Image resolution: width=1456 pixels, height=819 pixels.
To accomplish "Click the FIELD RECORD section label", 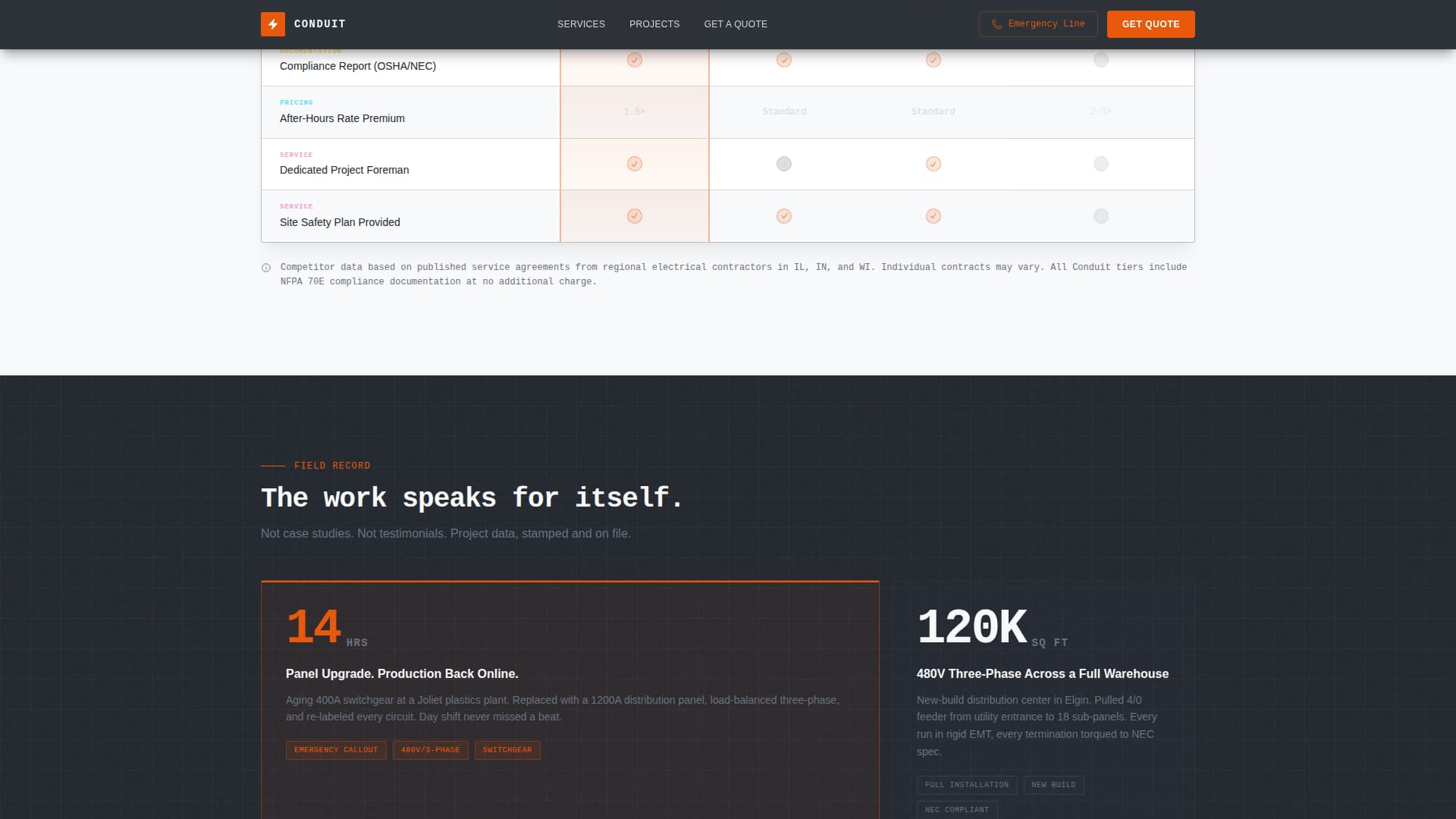I will click(x=332, y=466).
